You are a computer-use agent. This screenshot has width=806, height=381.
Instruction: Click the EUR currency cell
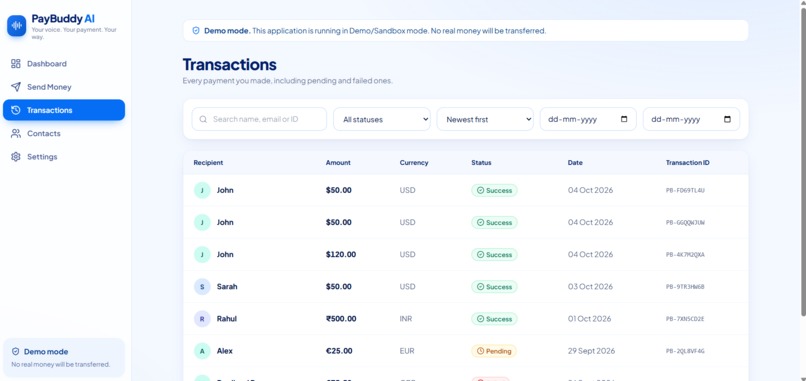coord(407,351)
